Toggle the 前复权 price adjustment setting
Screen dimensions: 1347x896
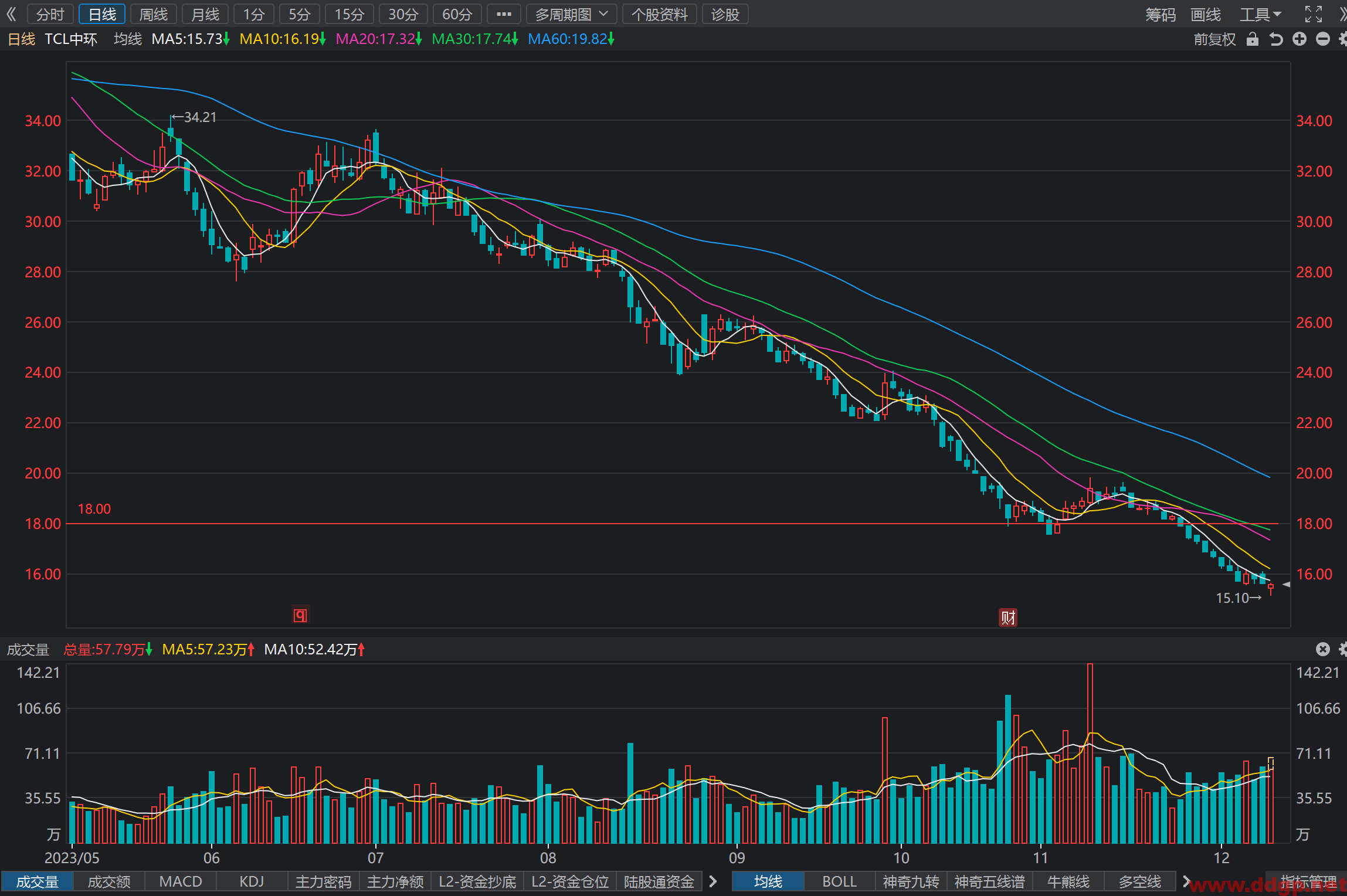coord(1214,39)
